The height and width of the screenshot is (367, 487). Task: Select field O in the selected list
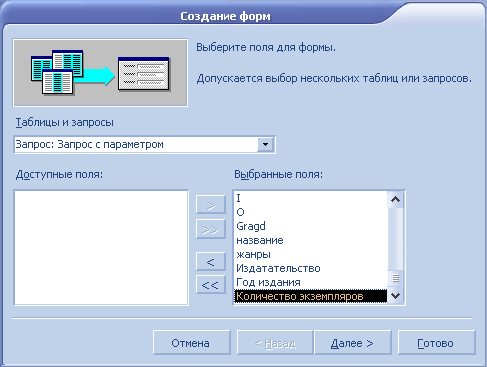pyautogui.click(x=311, y=212)
